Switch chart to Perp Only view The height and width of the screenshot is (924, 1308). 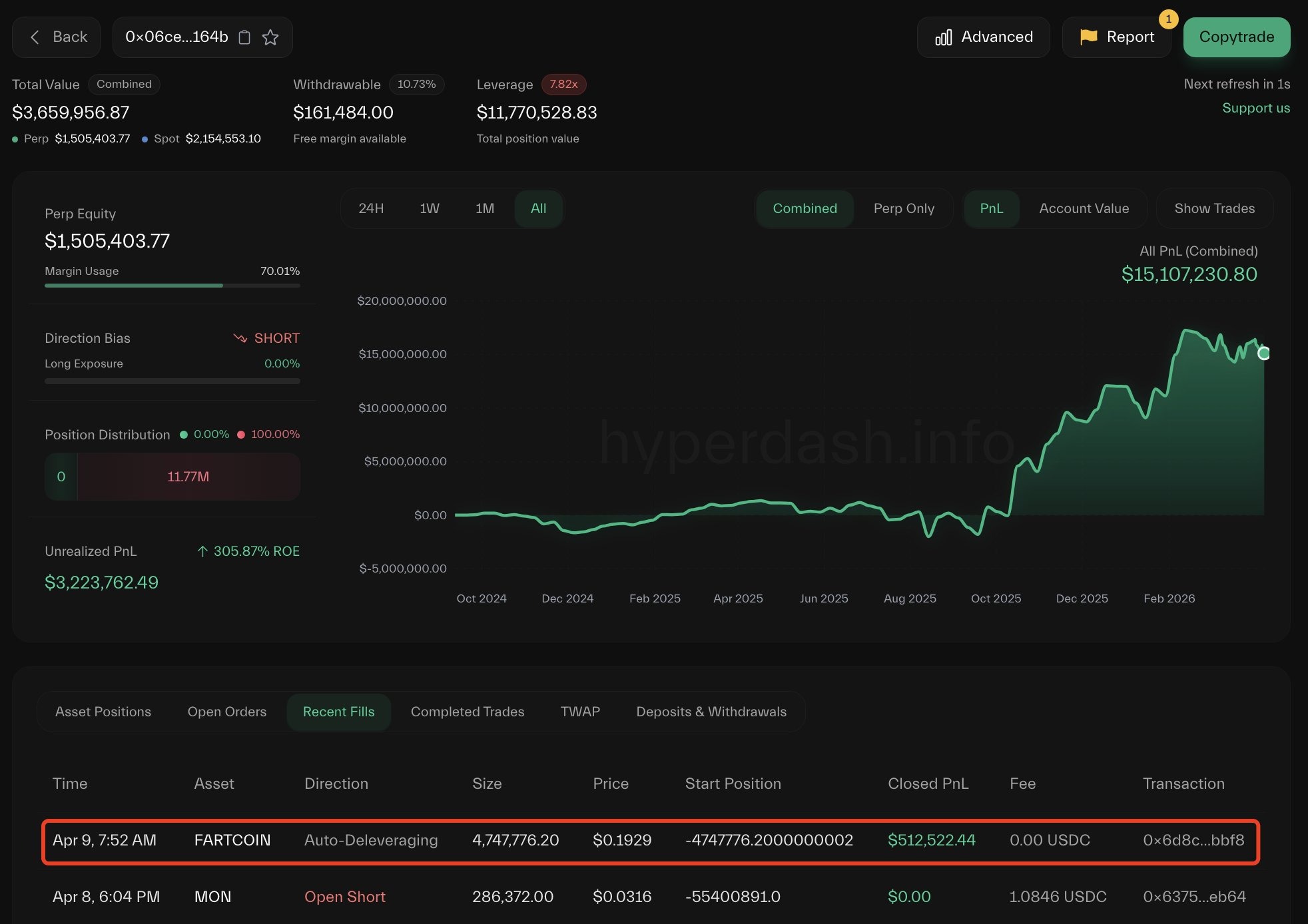point(903,208)
